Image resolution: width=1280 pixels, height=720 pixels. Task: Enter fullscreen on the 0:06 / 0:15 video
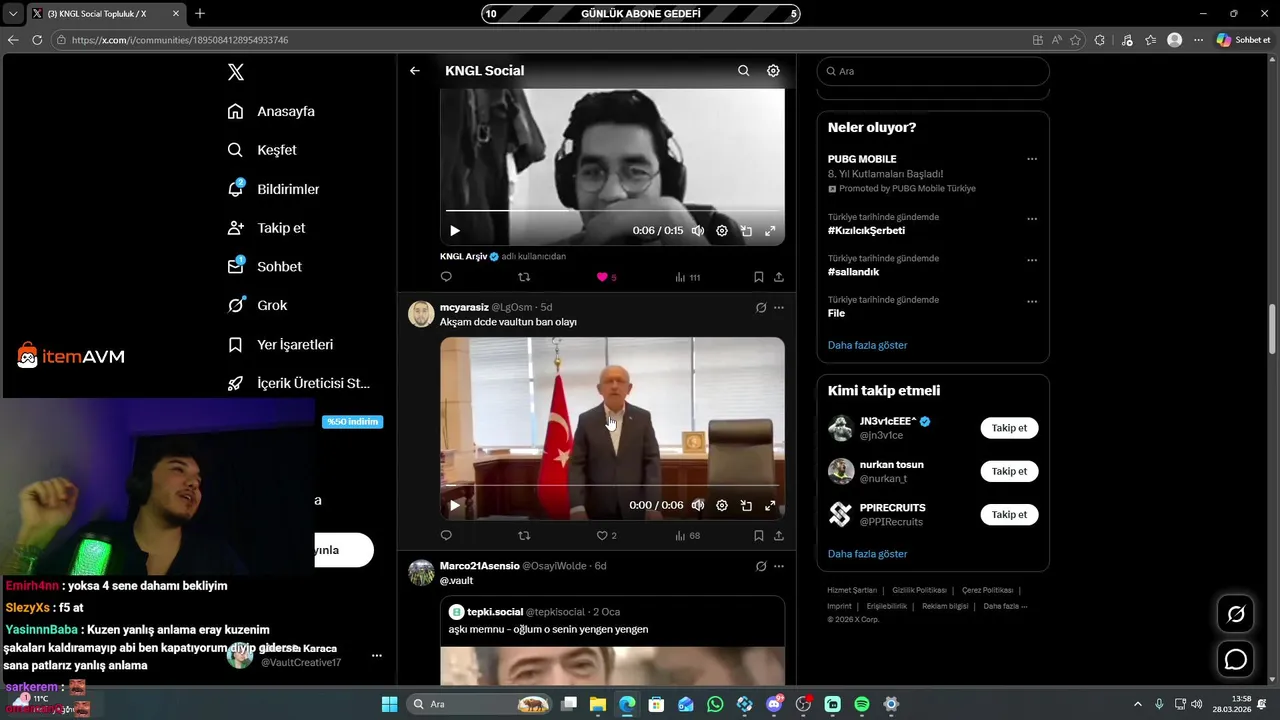[x=770, y=231]
